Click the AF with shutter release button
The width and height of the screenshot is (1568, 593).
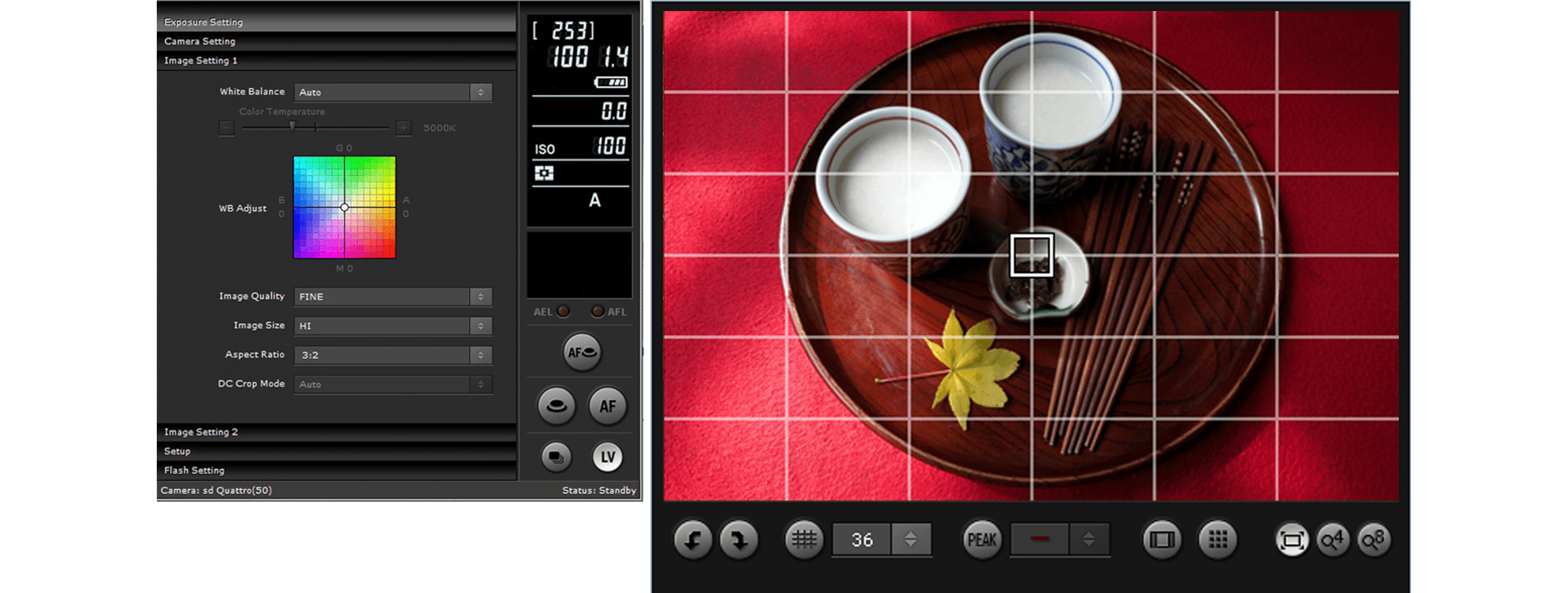pos(581,353)
